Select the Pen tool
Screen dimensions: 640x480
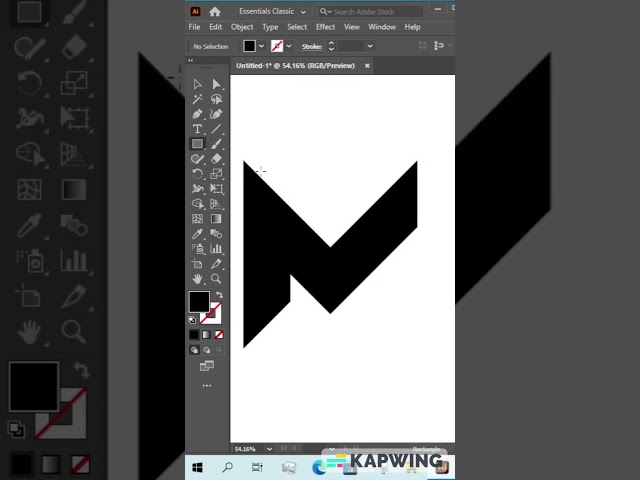click(198, 114)
